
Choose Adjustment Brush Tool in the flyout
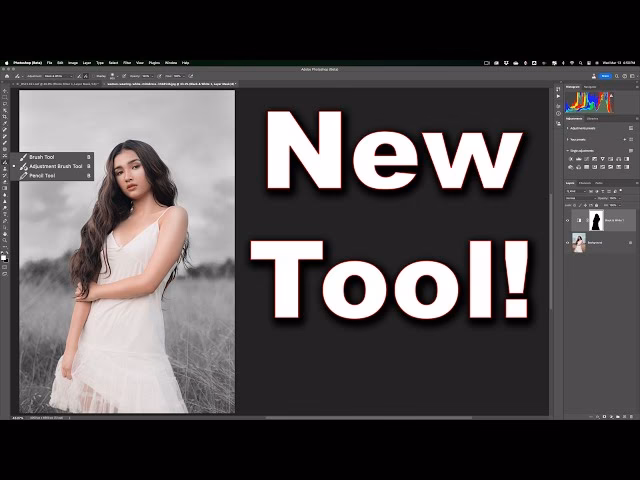(52, 167)
